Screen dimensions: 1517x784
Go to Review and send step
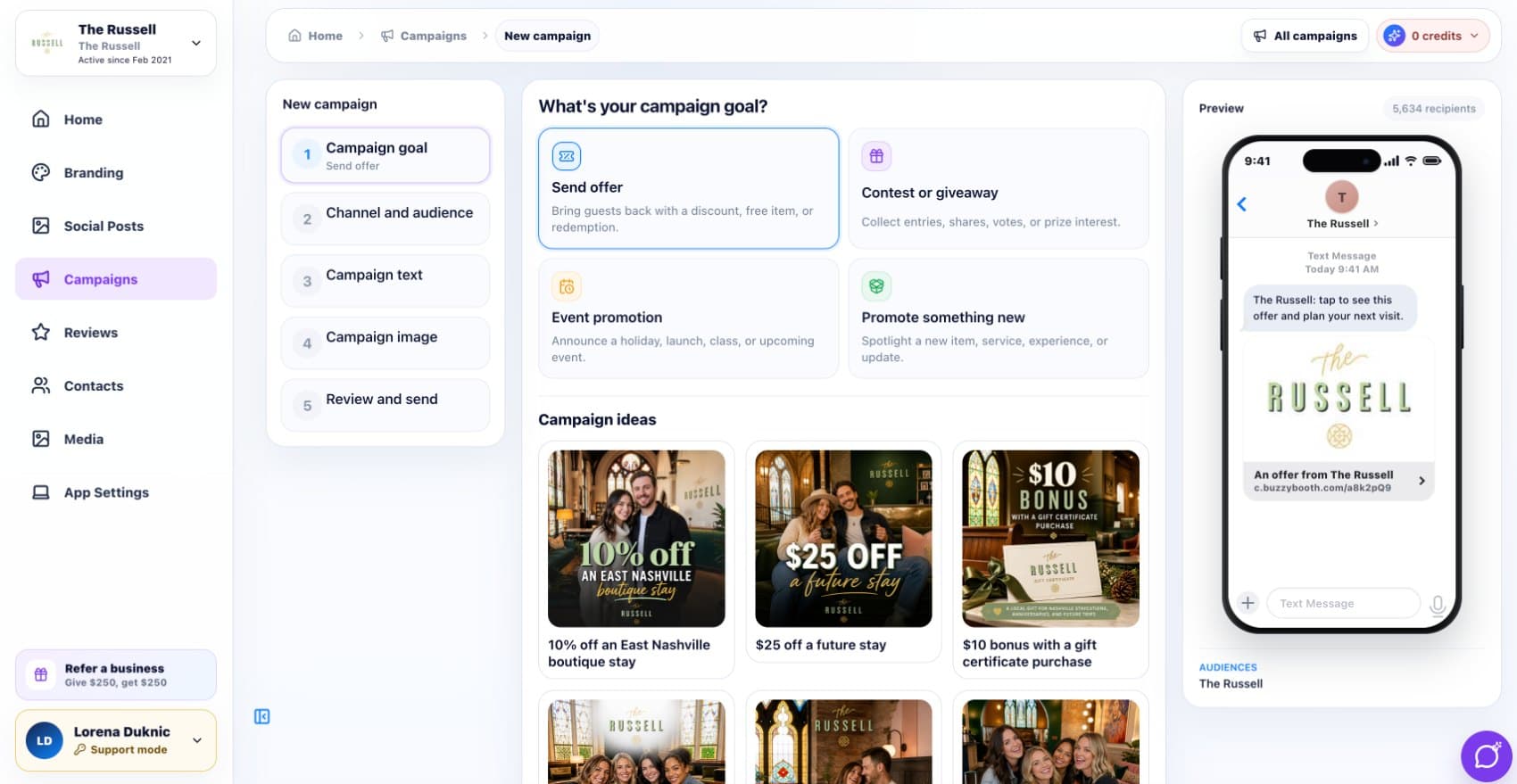(385, 405)
